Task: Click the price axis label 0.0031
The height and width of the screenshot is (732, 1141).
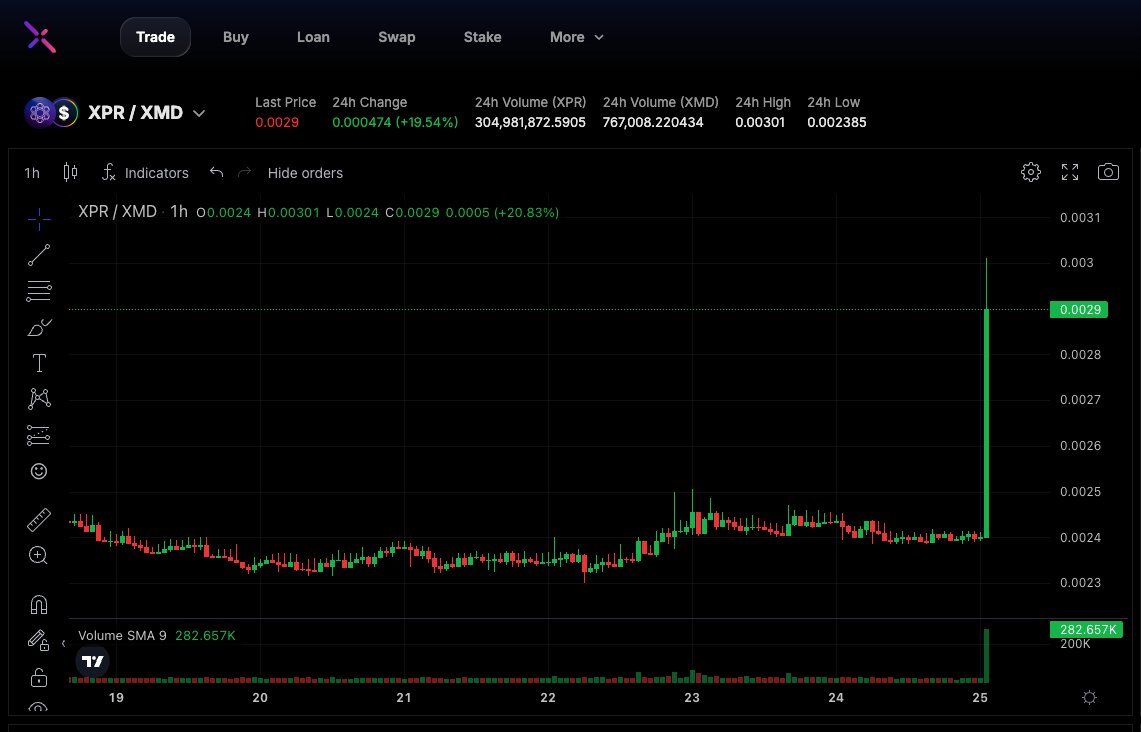Action: tap(1080, 218)
